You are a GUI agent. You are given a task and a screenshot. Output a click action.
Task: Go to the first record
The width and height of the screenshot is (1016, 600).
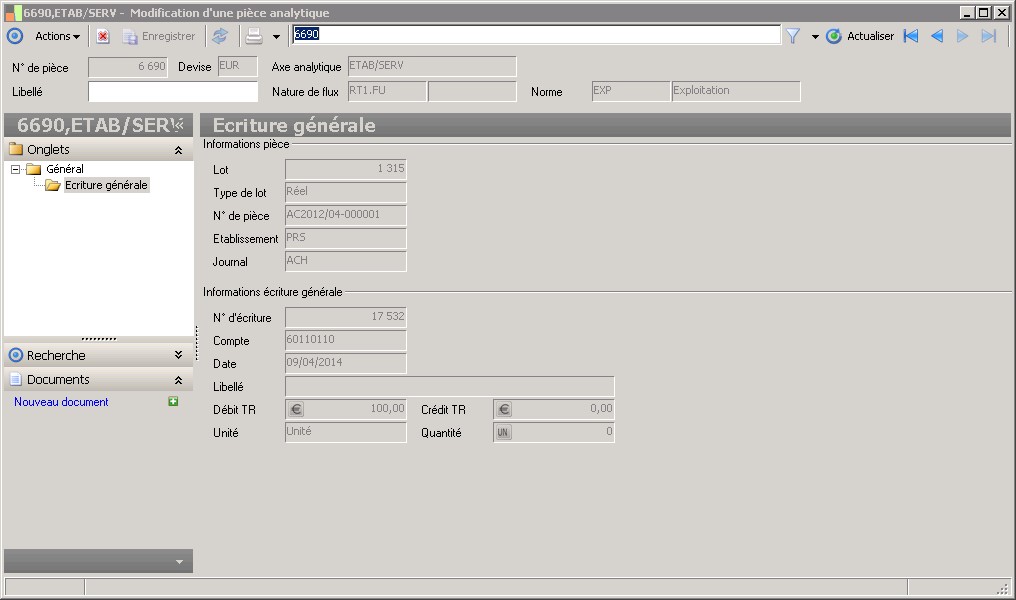910,36
